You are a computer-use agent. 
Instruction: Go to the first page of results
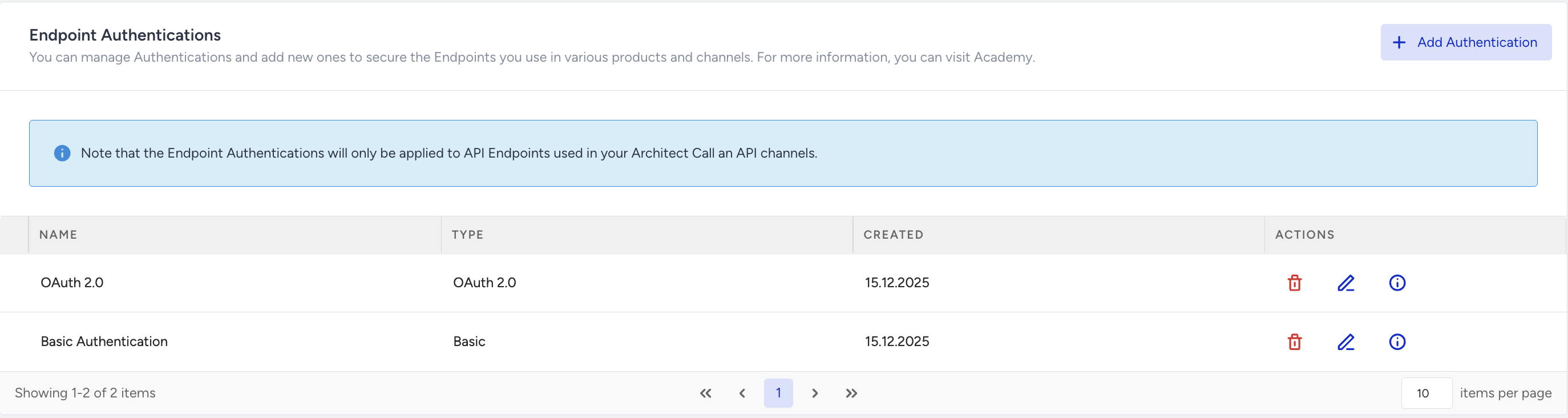click(705, 393)
